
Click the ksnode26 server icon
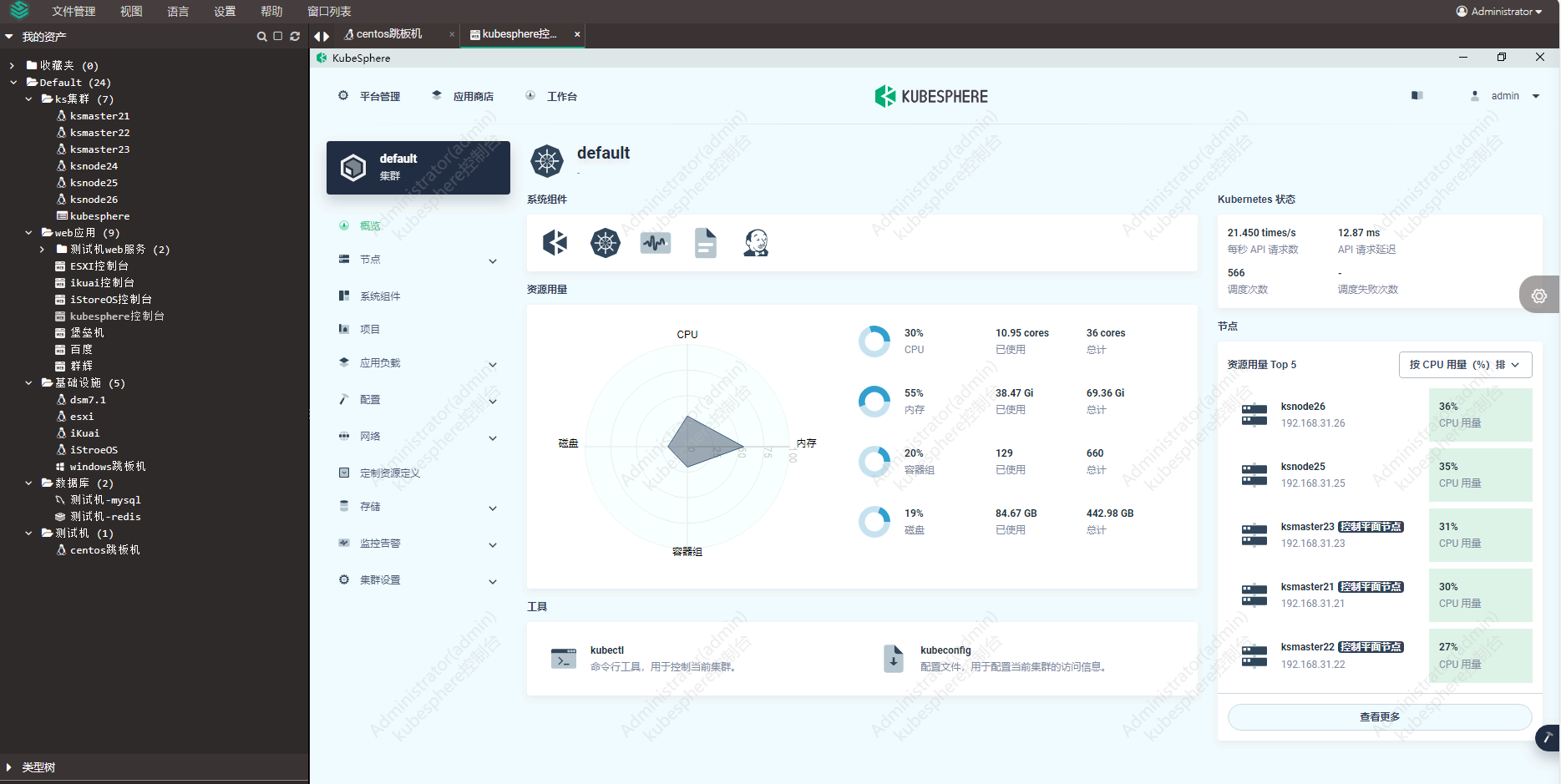tap(1254, 414)
